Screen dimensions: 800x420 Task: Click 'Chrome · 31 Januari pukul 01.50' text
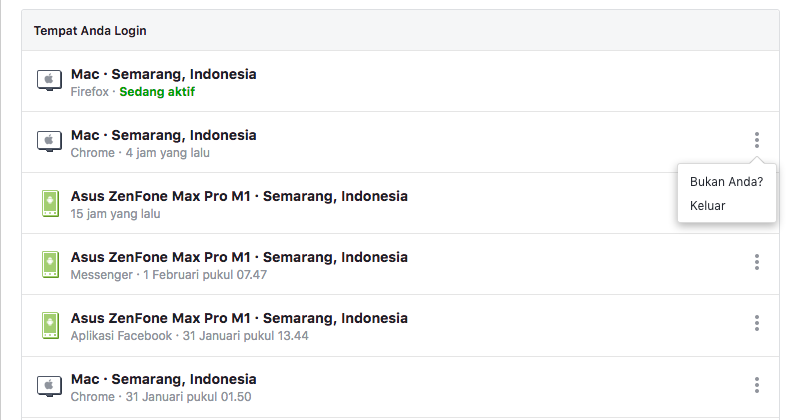coord(161,397)
